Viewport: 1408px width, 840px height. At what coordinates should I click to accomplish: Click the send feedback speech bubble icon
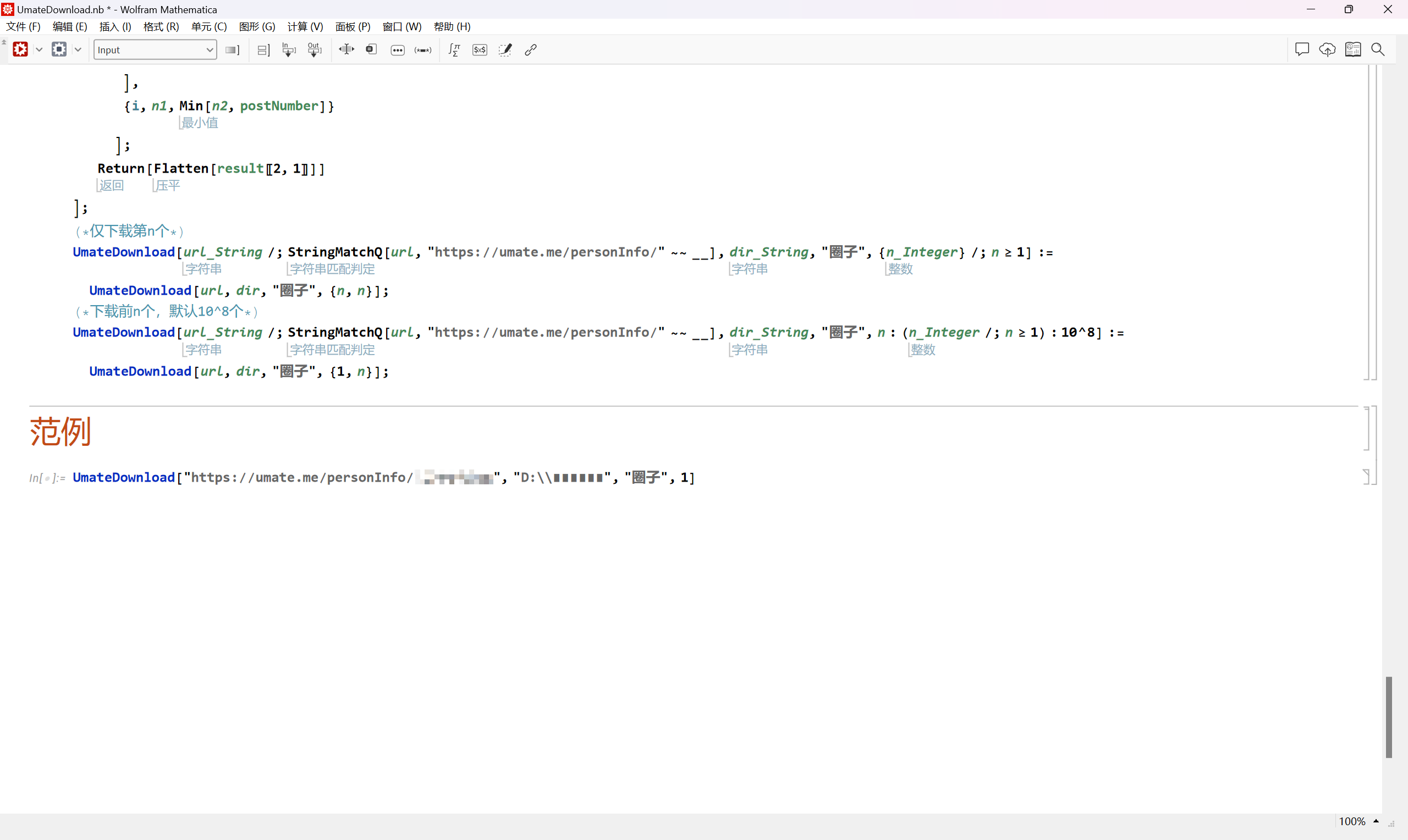point(1301,49)
